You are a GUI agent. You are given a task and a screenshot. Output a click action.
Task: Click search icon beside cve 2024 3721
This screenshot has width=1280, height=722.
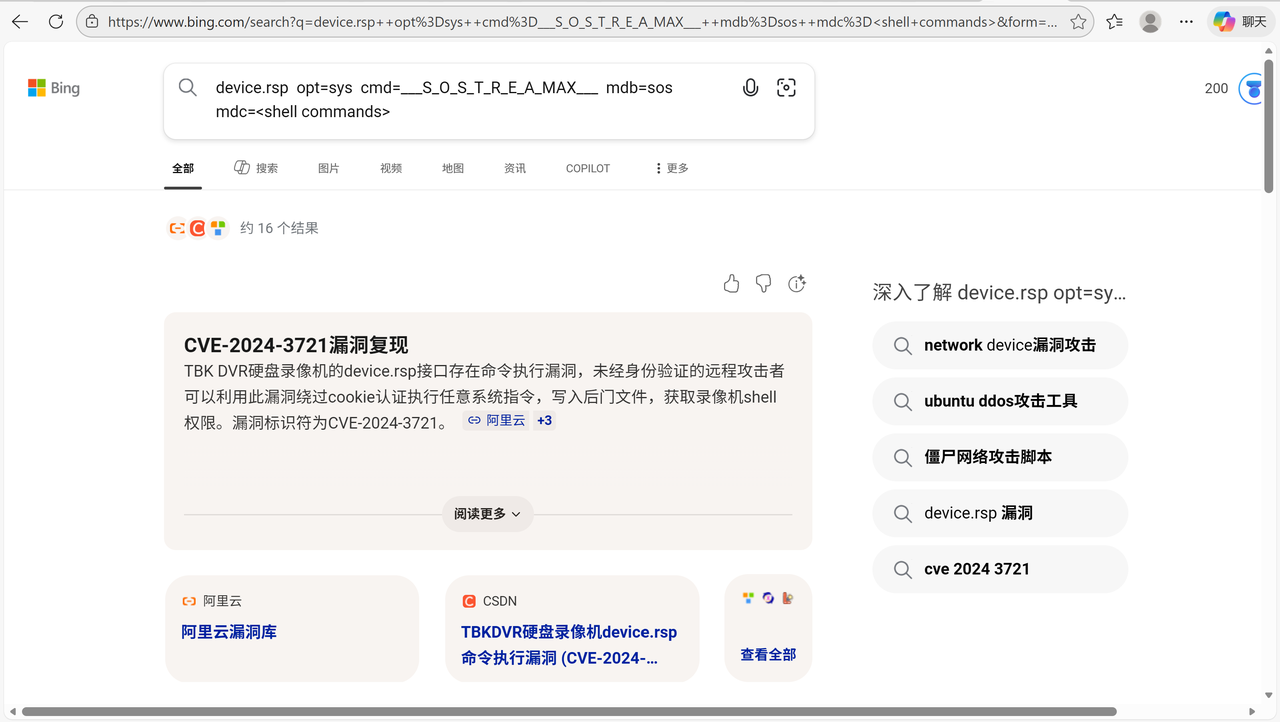tap(903, 570)
